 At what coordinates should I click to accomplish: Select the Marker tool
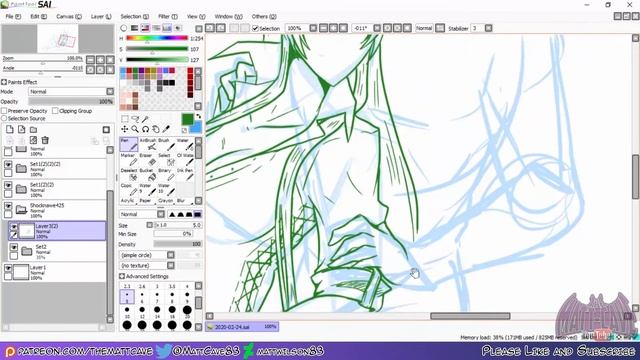pos(129,160)
